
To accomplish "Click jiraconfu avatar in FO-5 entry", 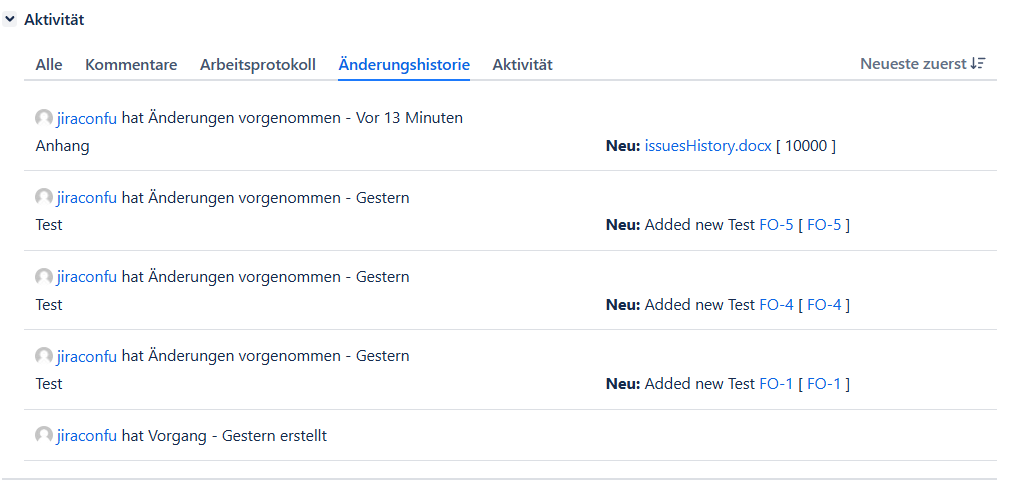I will click(44, 198).
